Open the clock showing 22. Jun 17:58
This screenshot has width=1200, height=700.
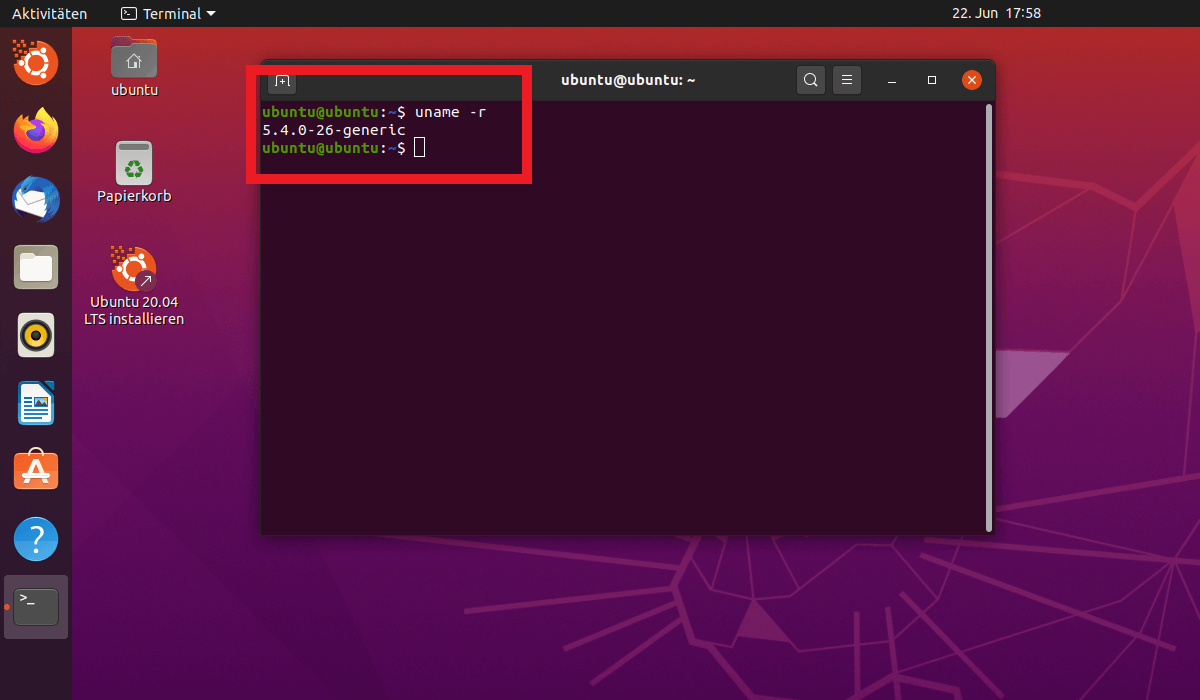pyautogui.click(x=995, y=14)
